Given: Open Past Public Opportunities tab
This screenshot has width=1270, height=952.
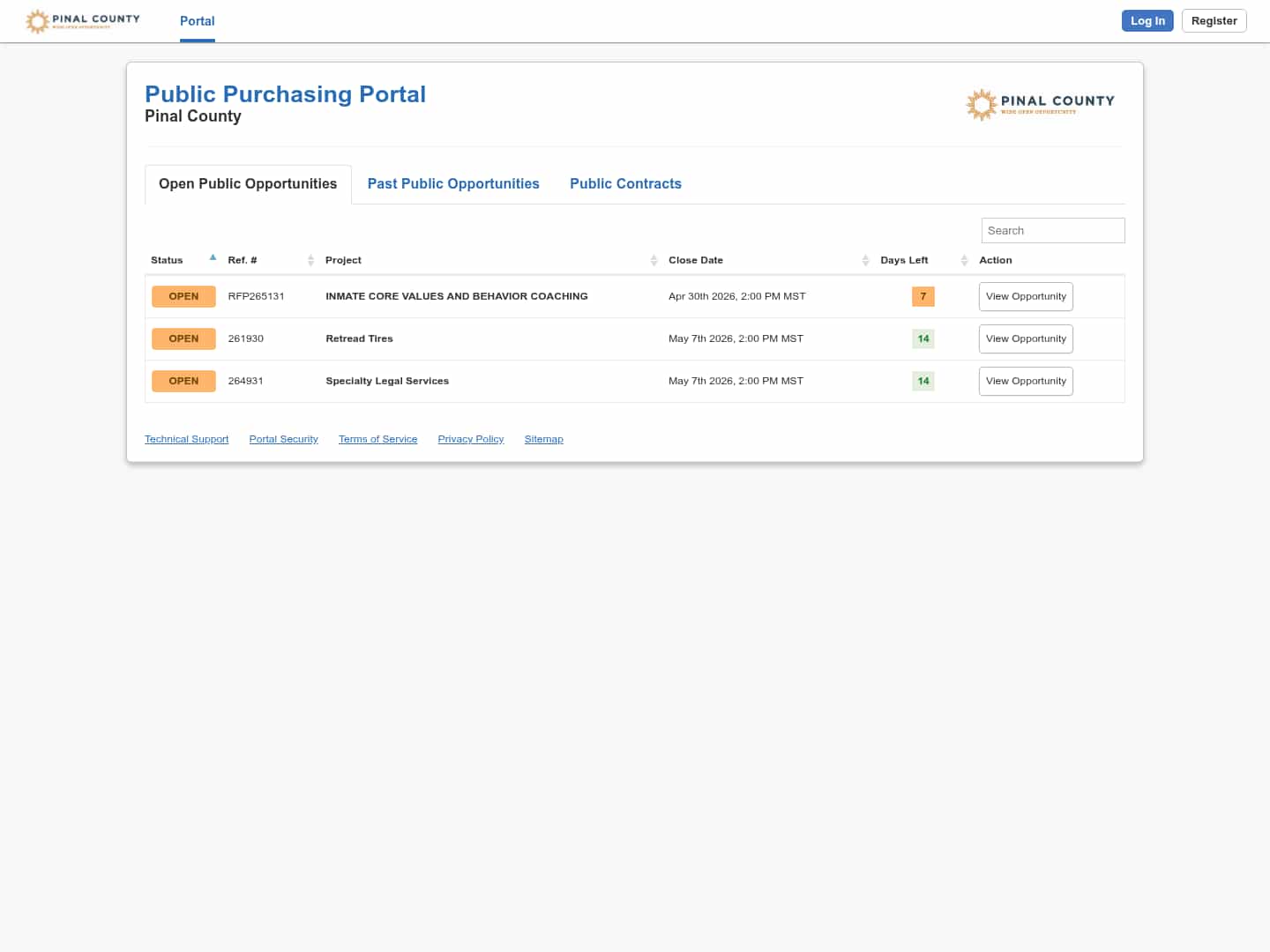Looking at the screenshot, I should pos(453,183).
